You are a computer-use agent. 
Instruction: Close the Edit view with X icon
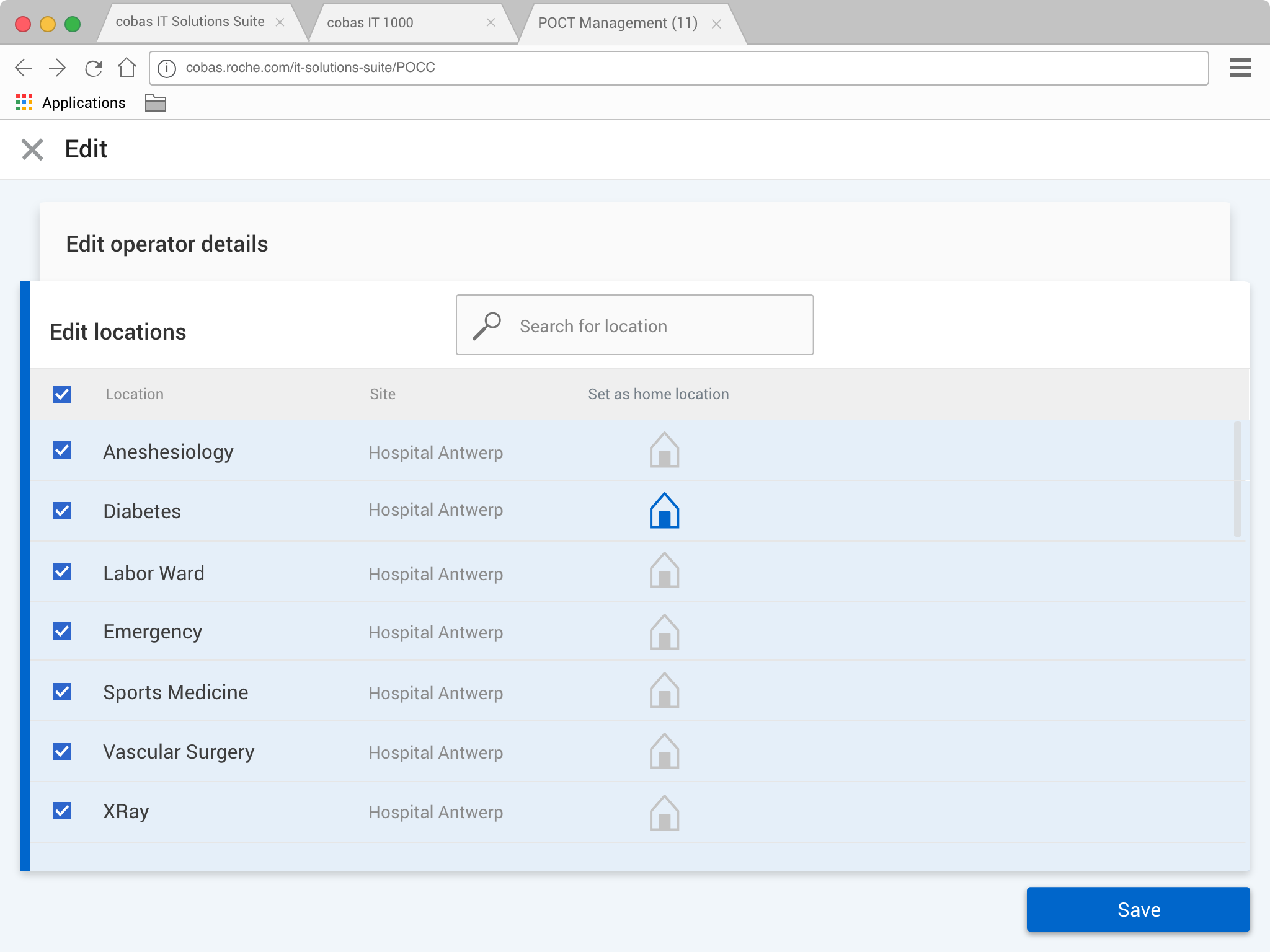(x=32, y=149)
